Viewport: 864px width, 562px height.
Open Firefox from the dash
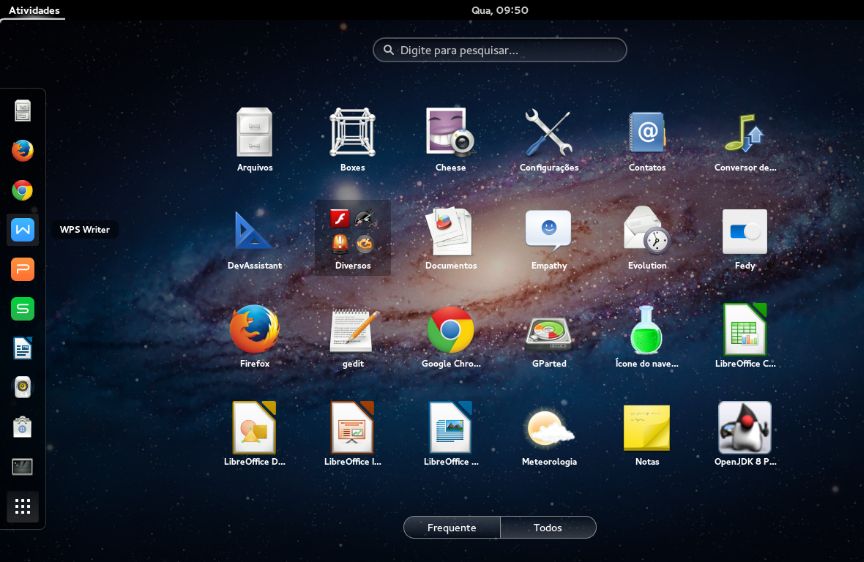(x=23, y=150)
